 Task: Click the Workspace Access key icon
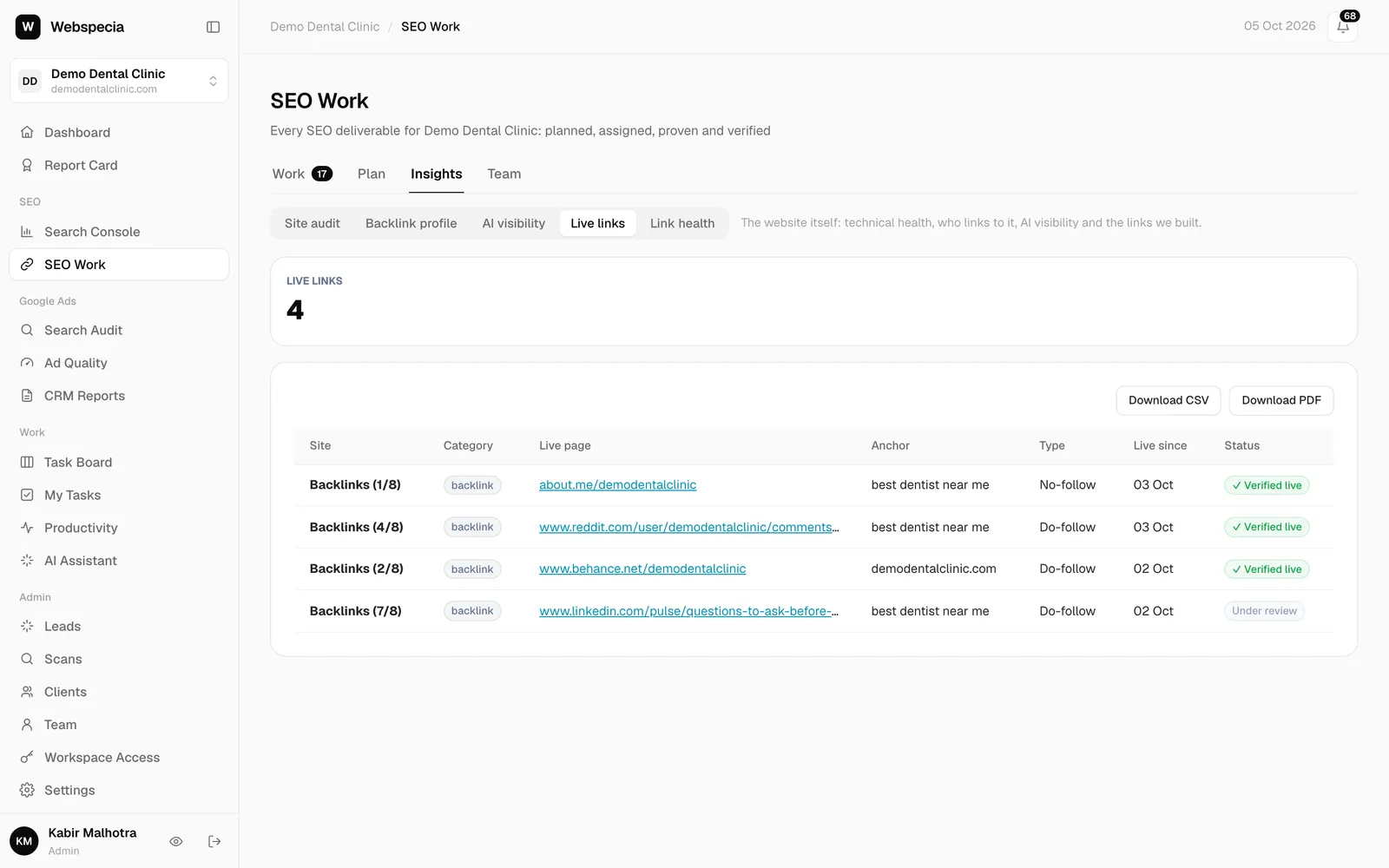(27, 758)
